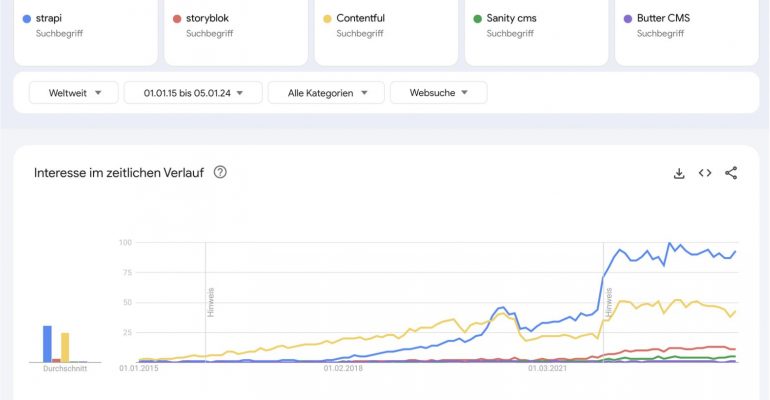This screenshot has height=400, width=770.
Task: Open help icon next to chart title
Action: (x=220, y=172)
